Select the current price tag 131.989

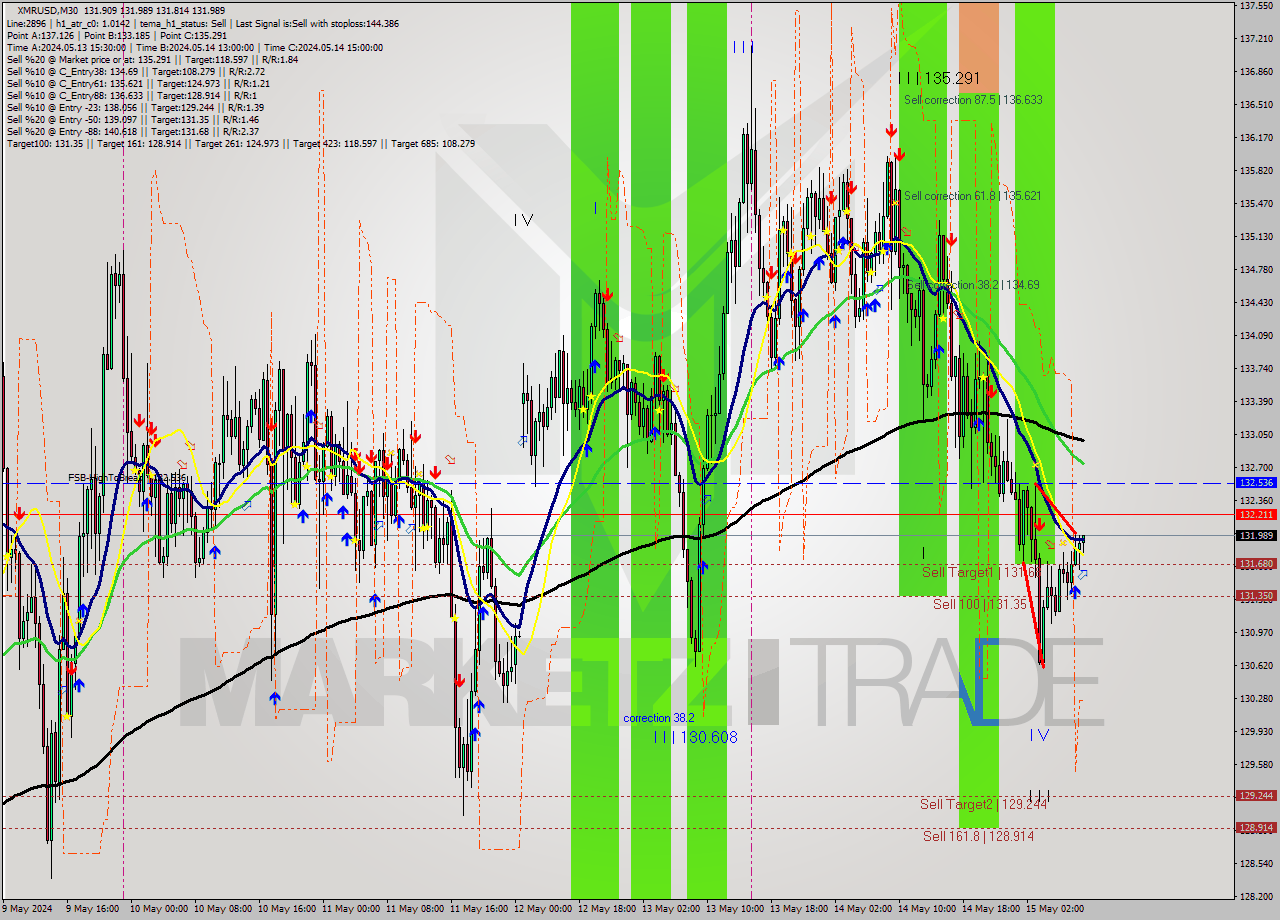click(x=1256, y=536)
